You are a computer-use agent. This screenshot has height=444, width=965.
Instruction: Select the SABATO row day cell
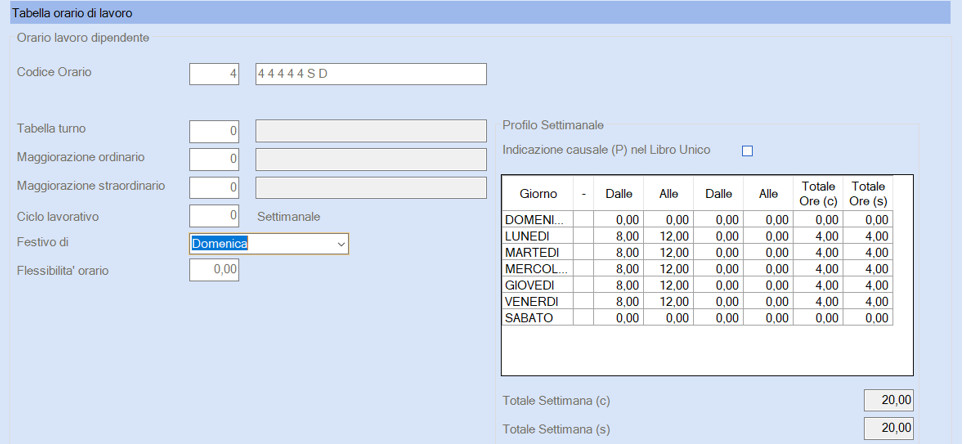538,318
